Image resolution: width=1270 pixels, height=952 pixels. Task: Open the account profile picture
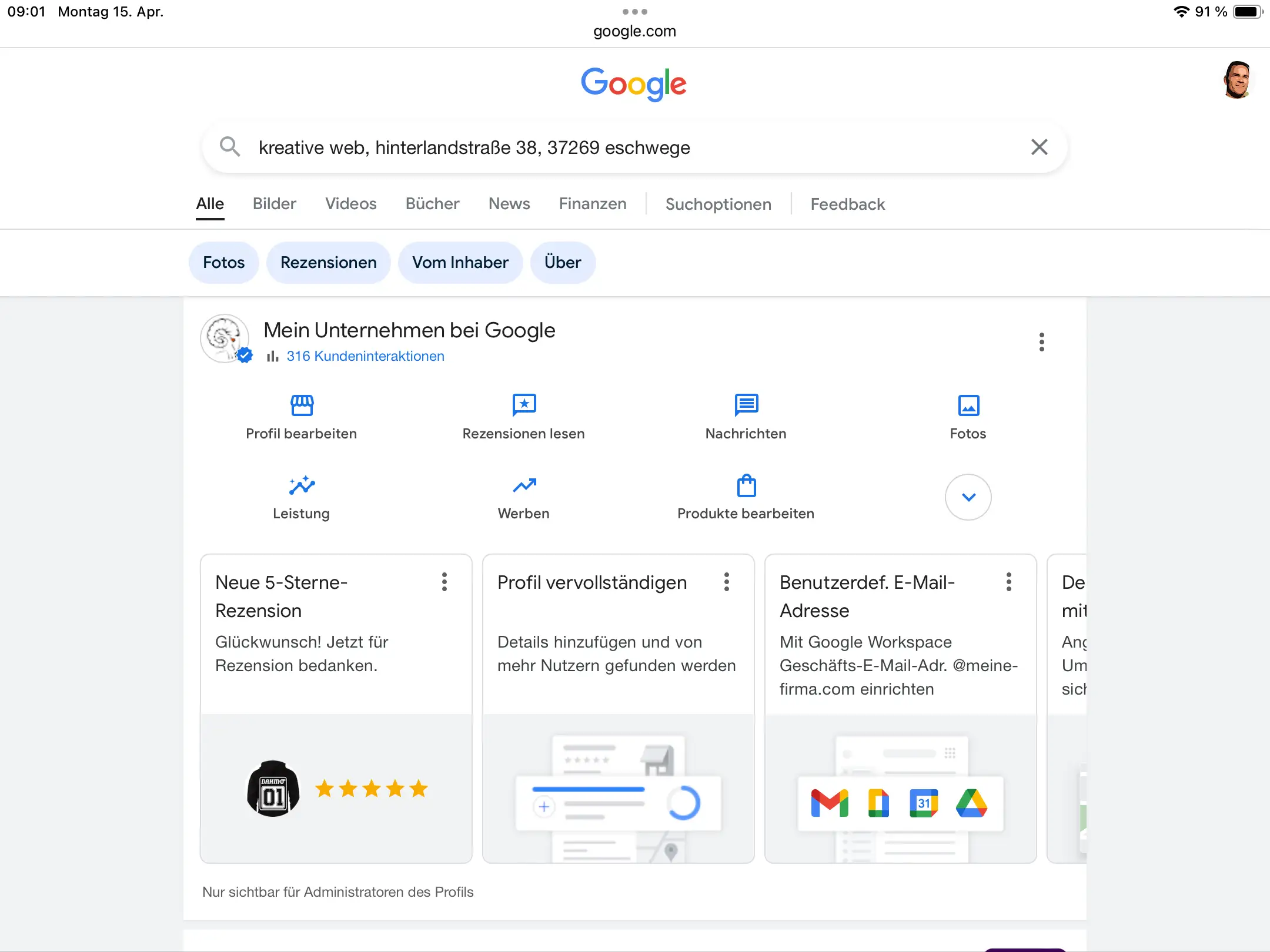pyautogui.click(x=1236, y=81)
